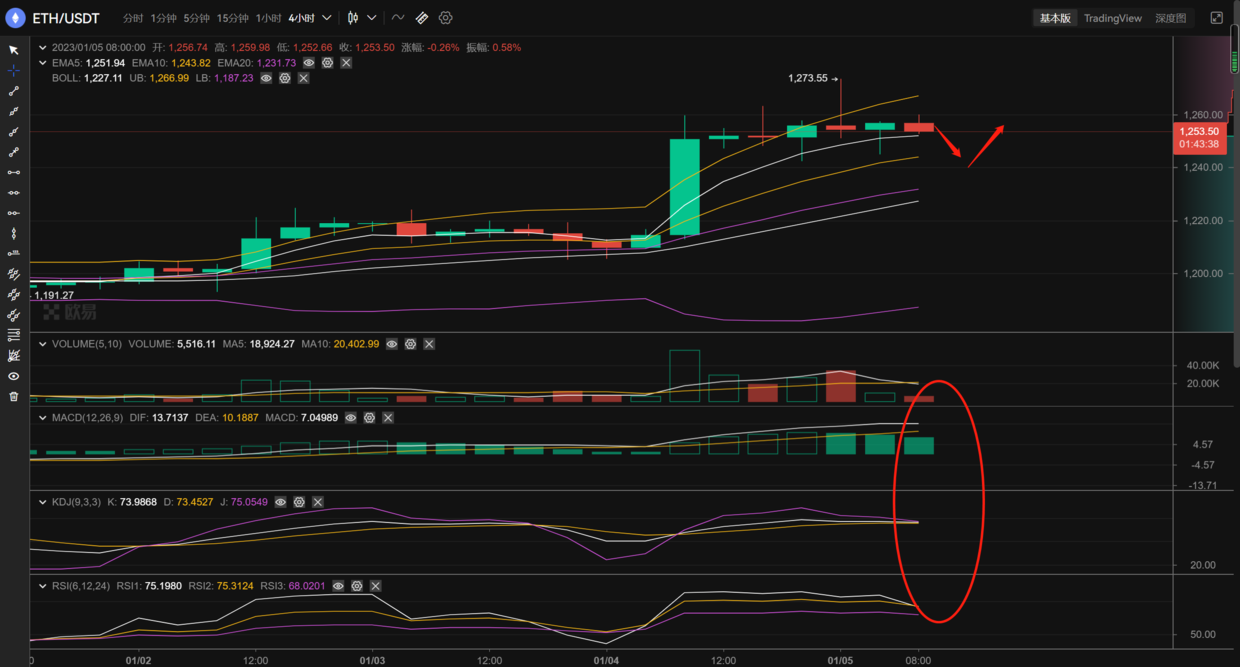Switch to the 1分钟 timeframe
Image resolution: width=1240 pixels, height=667 pixels.
pos(164,19)
